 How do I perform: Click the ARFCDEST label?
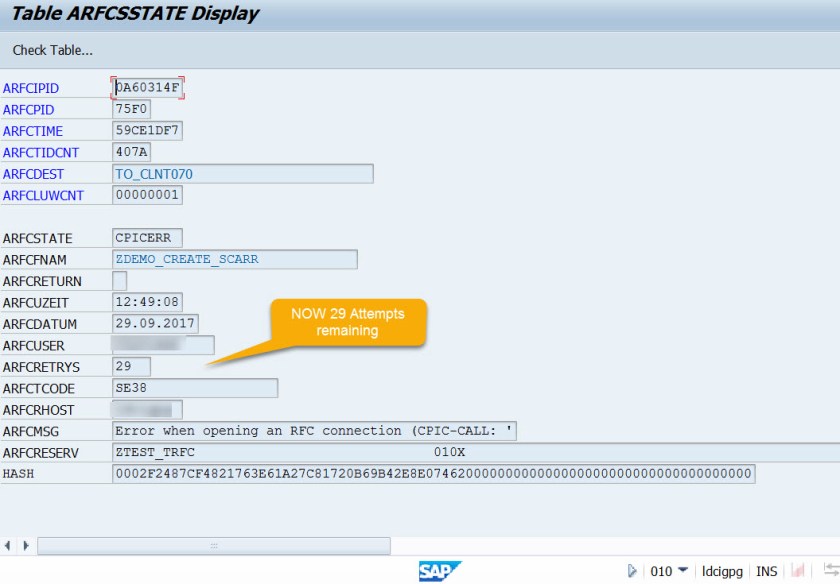(33, 174)
